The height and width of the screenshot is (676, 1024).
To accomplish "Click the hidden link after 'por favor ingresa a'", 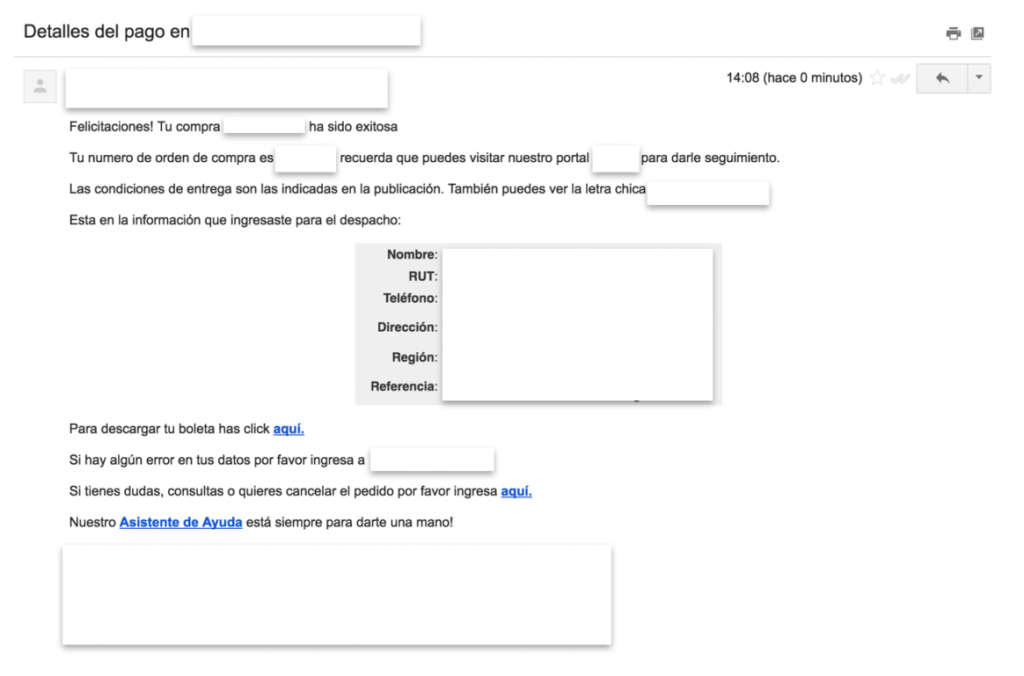I will pos(432,460).
